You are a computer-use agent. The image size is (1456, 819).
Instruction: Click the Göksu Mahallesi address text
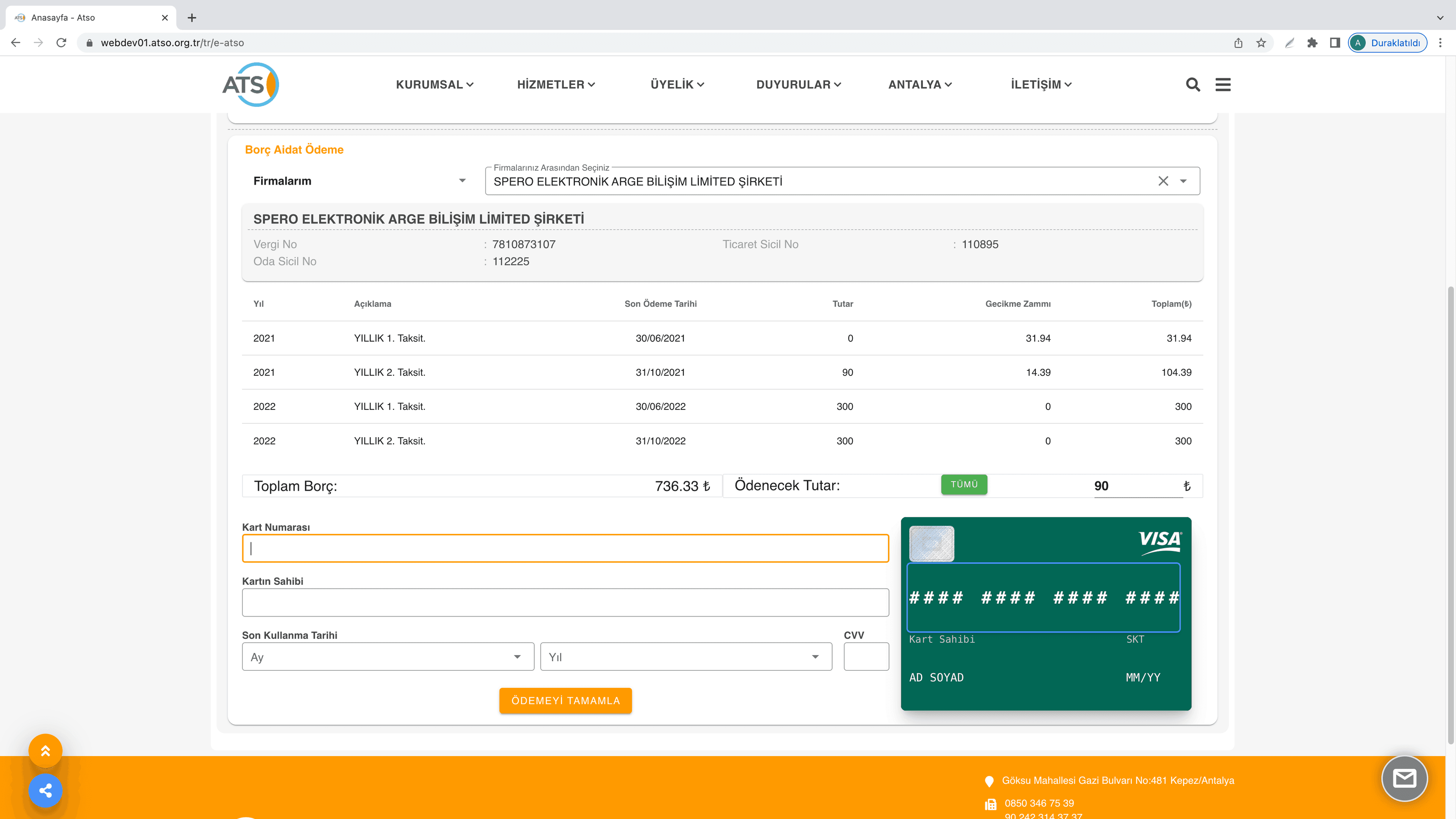pos(1118,781)
